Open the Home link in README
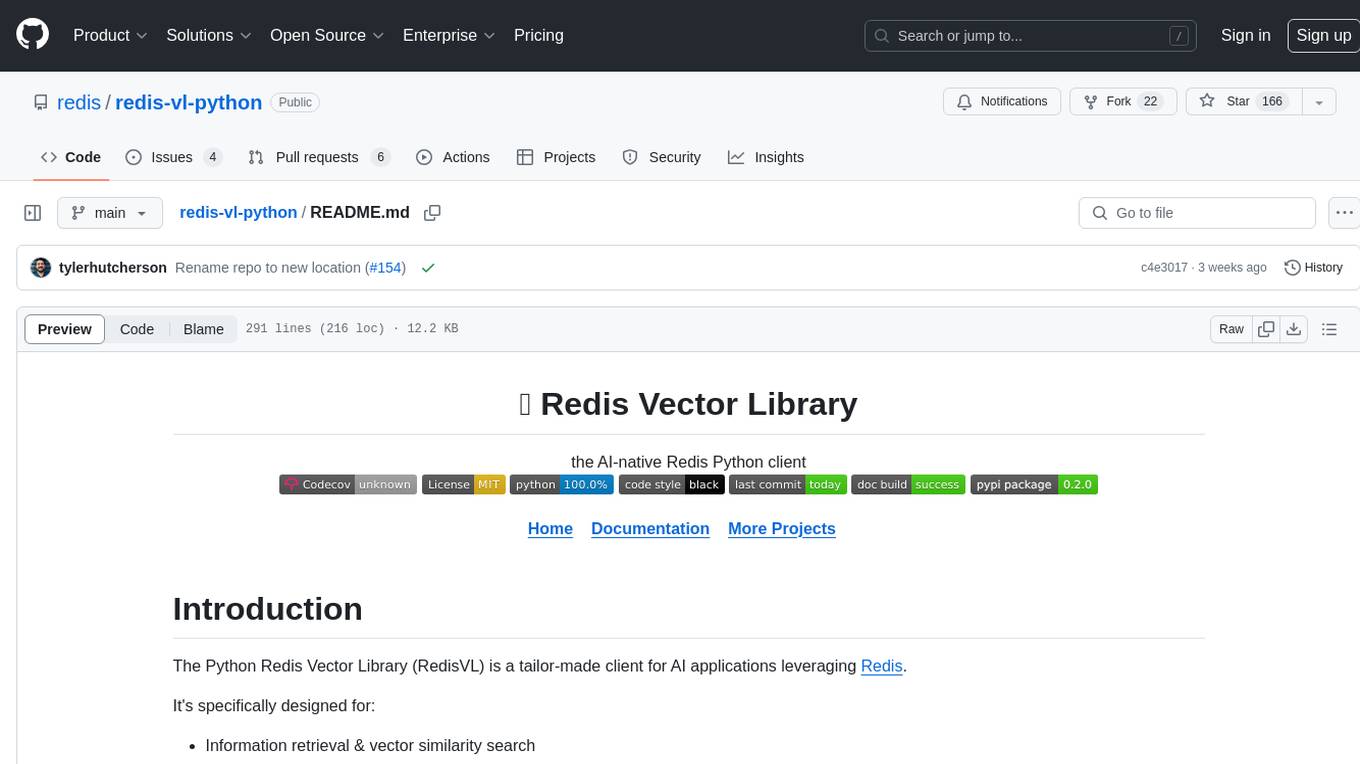Image resolution: width=1360 pixels, height=764 pixels. coord(550,528)
